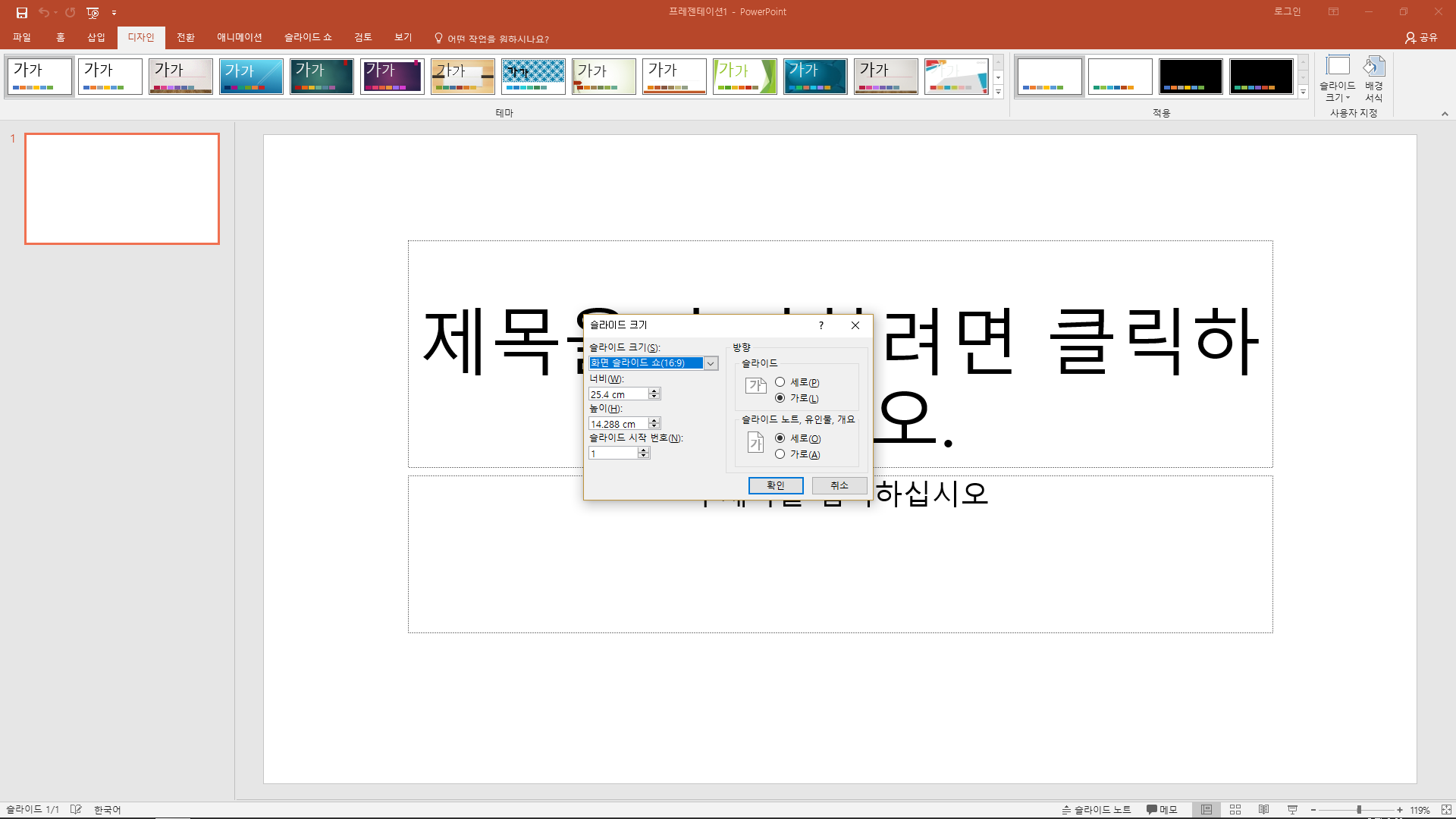
Task: Select slide orientation 세로(P) radio
Action: [x=780, y=382]
